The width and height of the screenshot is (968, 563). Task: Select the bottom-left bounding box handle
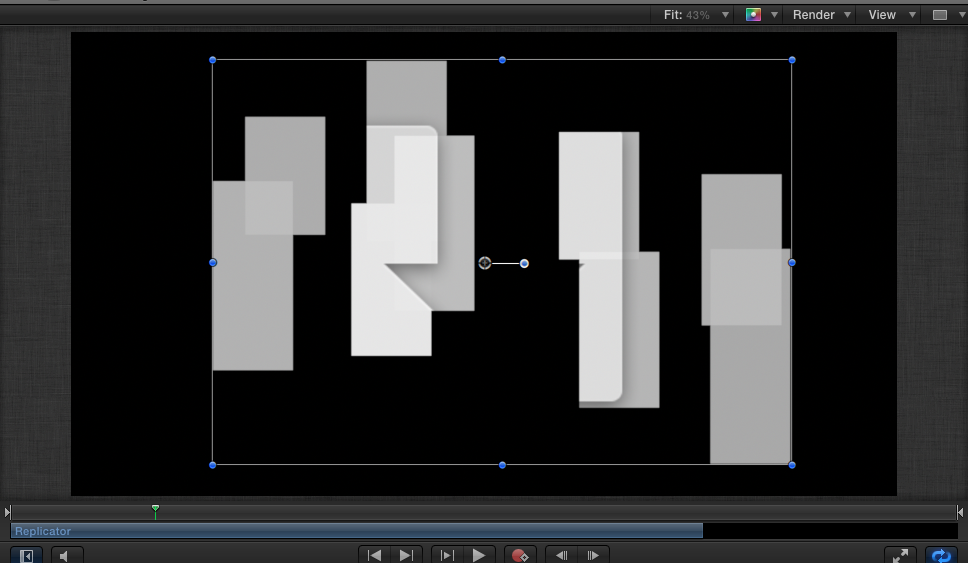(x=212, y=465)
